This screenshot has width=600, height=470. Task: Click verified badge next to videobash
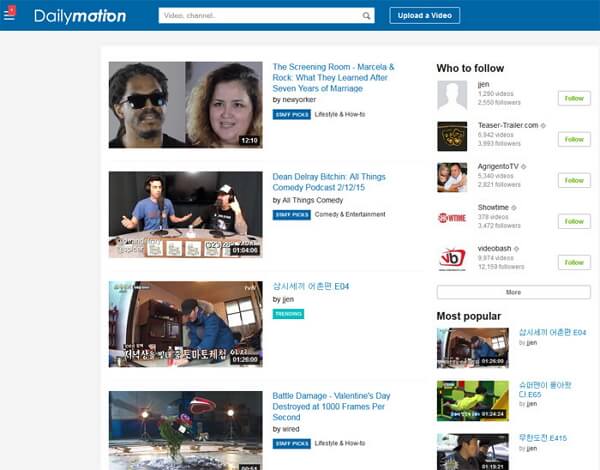pyautogui.click(x=516, y=249)
